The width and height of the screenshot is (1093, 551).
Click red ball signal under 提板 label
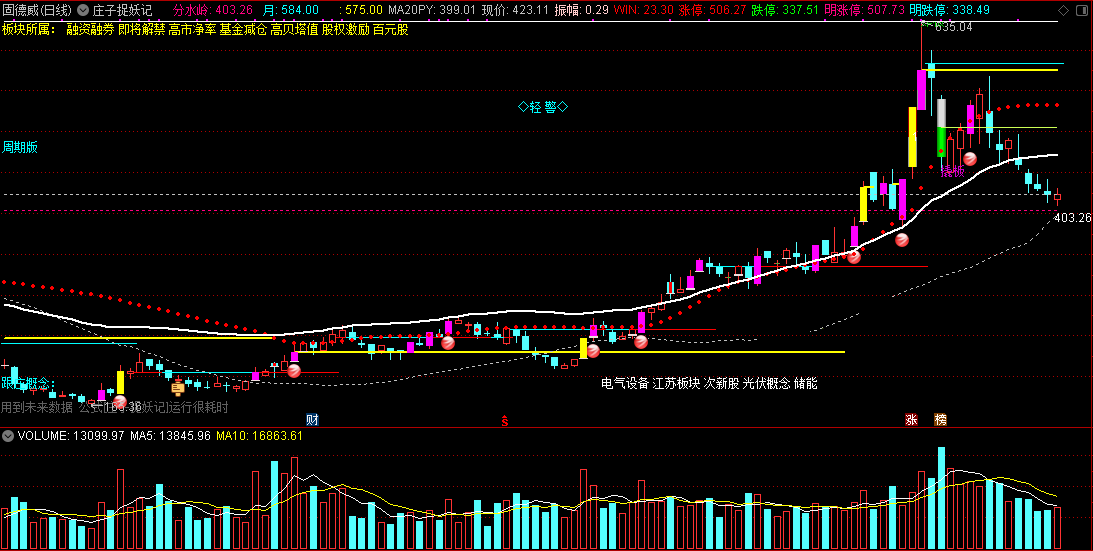[969, 158]
